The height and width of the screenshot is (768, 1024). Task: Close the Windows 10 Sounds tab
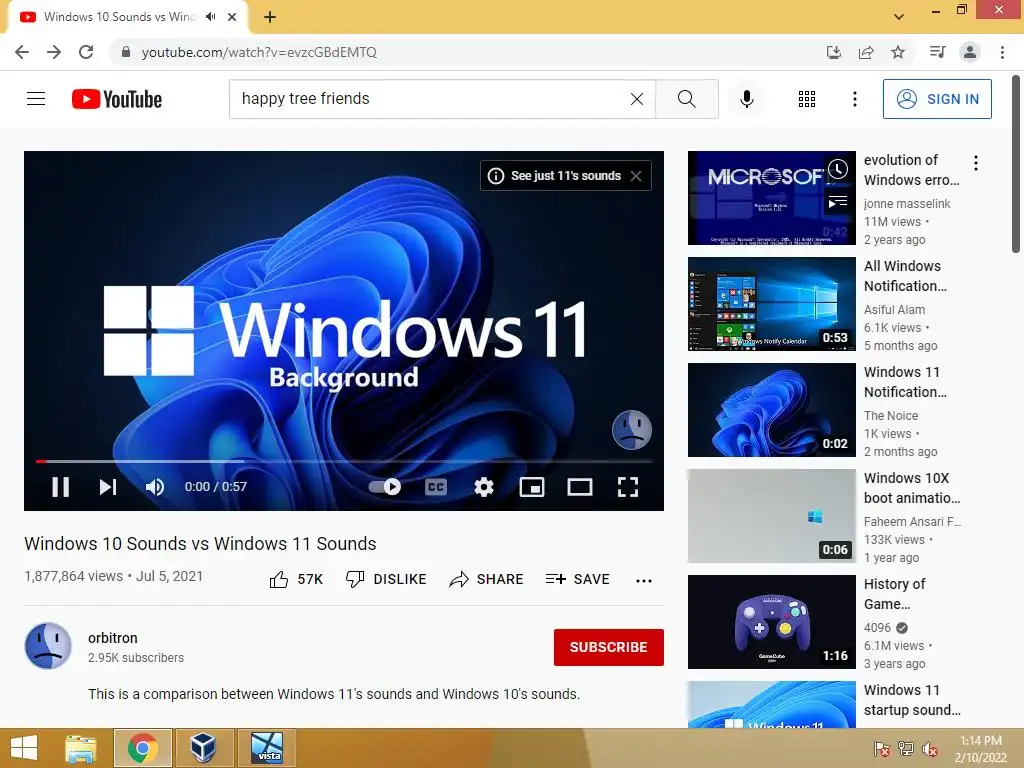point(232,17)
